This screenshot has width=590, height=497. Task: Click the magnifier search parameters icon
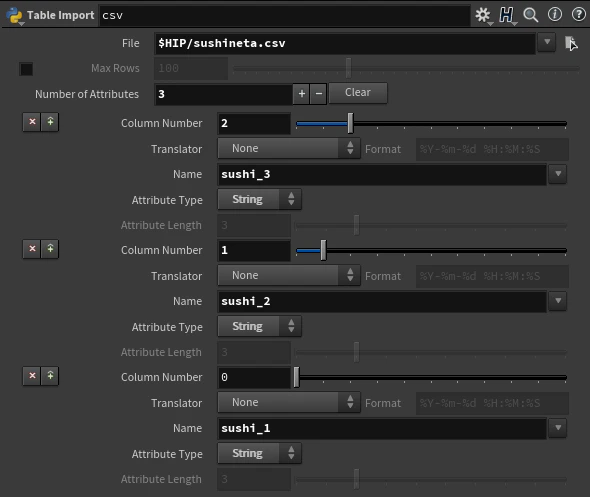pyautogui.click(x=531, y=15)
